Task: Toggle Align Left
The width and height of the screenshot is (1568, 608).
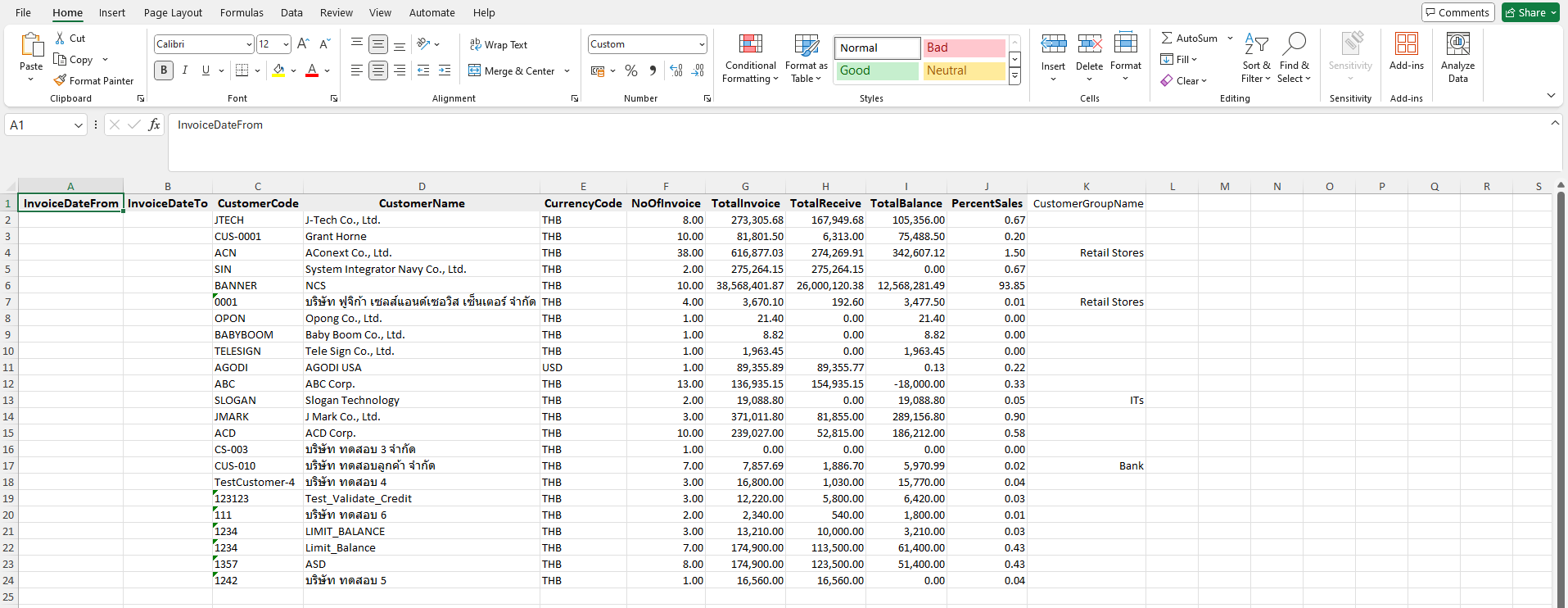Action: point(357,70)
